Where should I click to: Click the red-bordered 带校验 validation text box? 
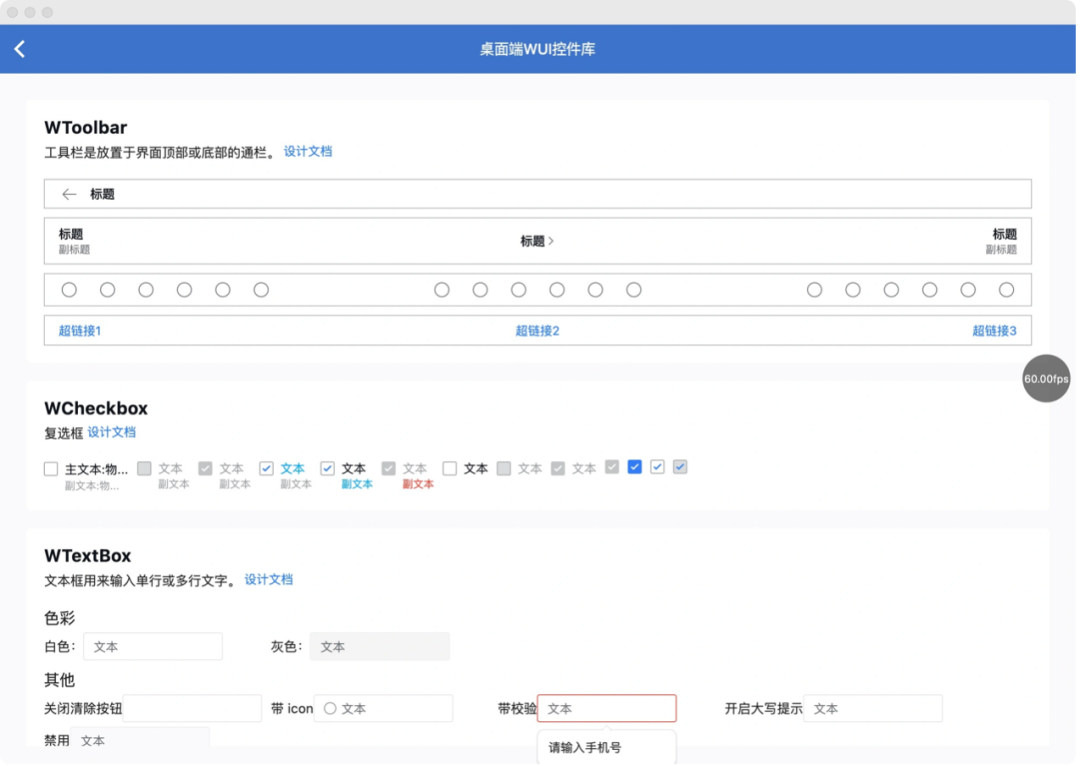(606, 708)
